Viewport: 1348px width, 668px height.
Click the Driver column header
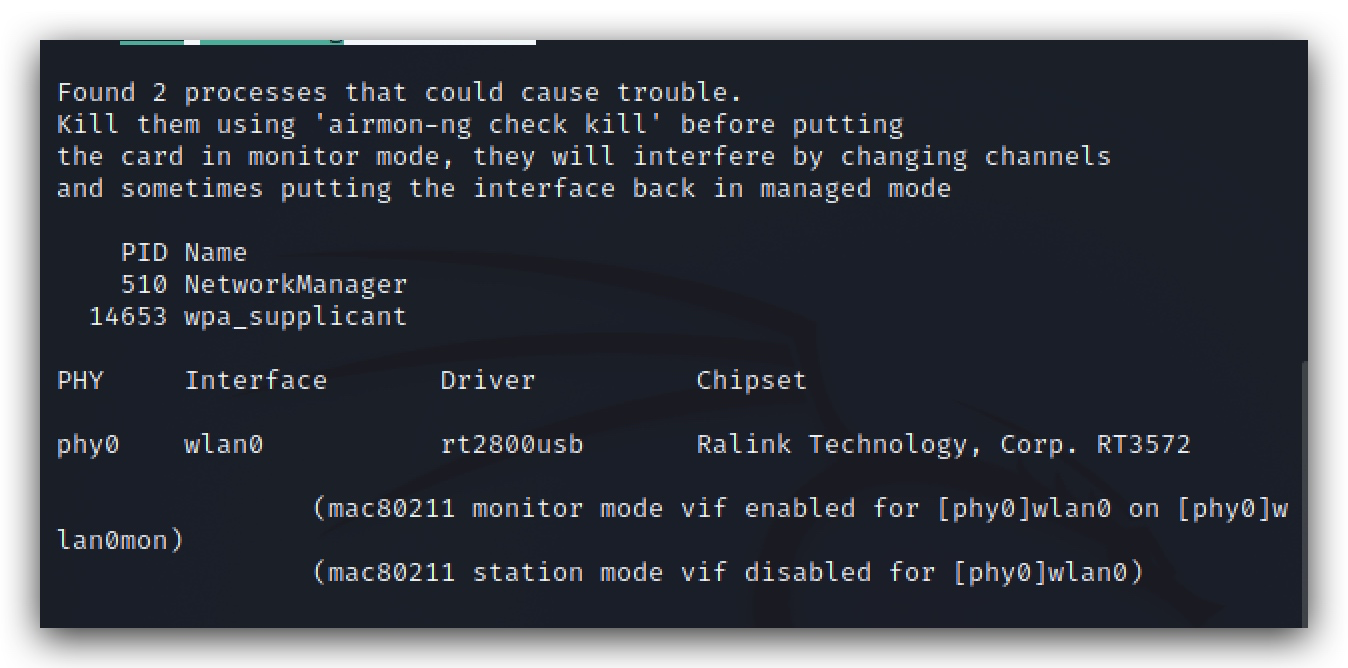488,380
